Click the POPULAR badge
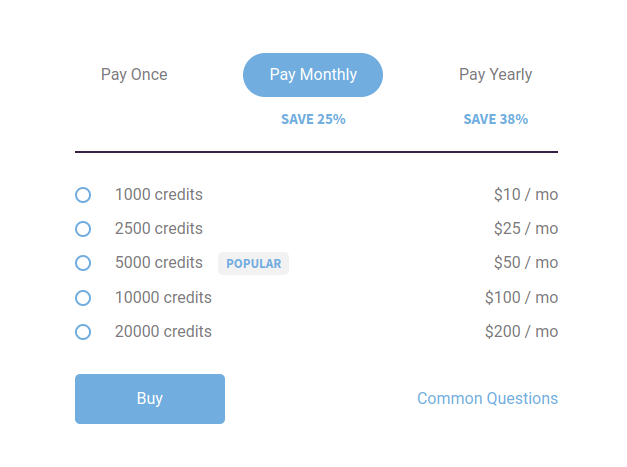The width and height of the screenshot is (627, 467). [254, 264]
